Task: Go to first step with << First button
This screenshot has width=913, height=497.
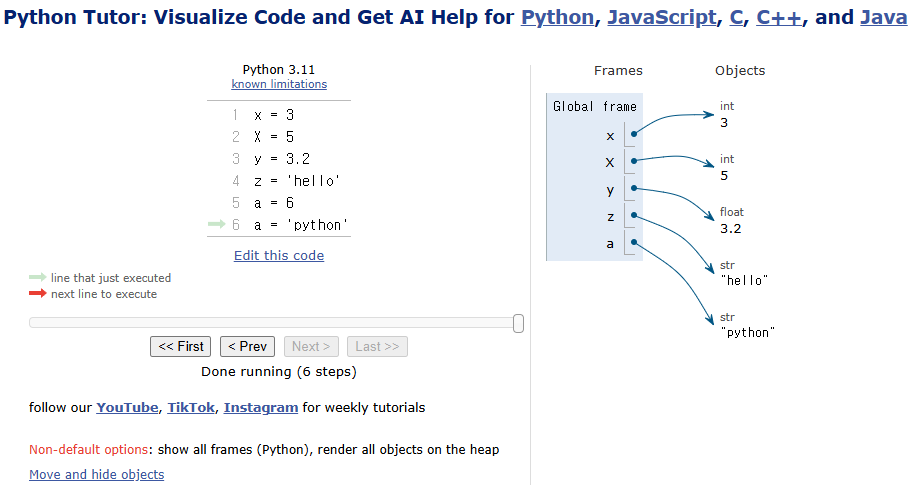Action: (181, 346)
